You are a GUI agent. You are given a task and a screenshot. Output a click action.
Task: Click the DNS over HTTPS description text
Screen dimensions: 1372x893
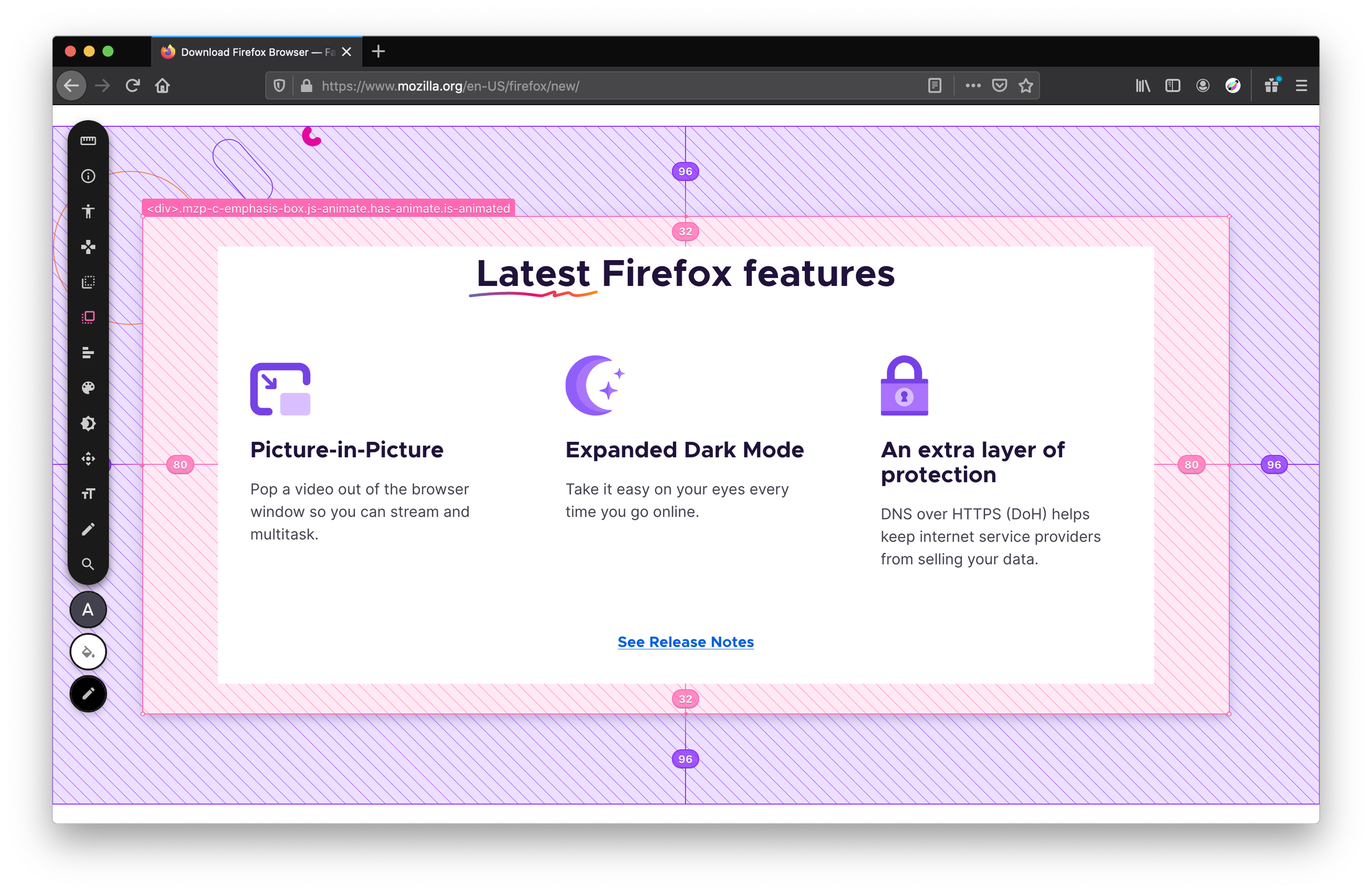coord(991,537)
